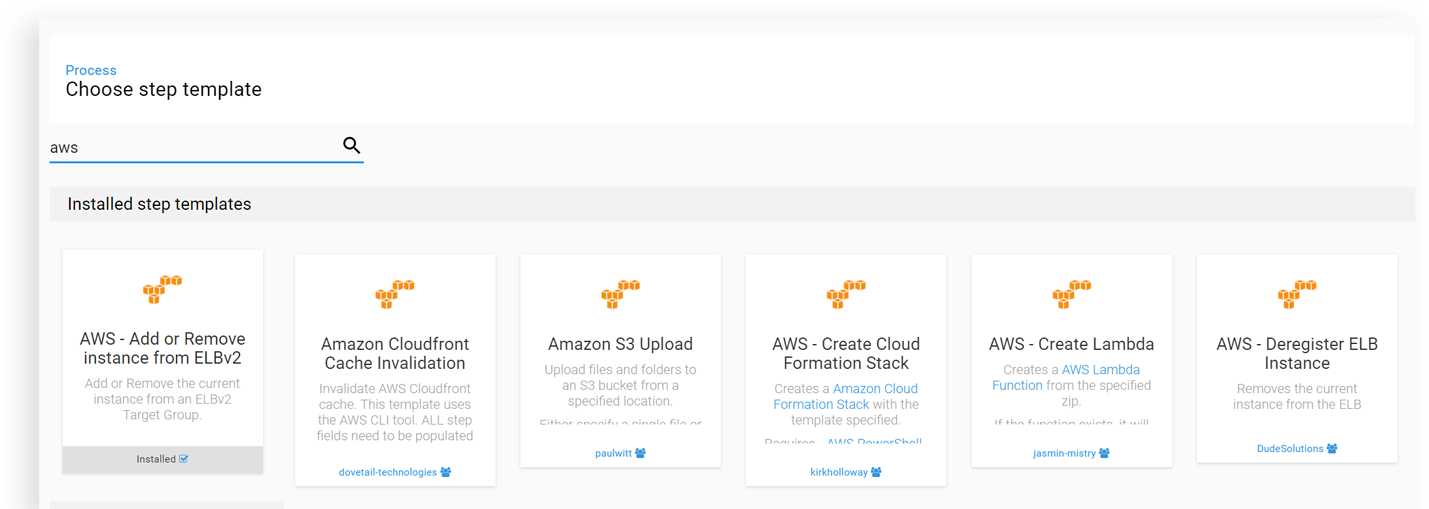Select the AWS - Add or Remove instance from ELBv2 title
1429x509 pixels.
[163, 348]
